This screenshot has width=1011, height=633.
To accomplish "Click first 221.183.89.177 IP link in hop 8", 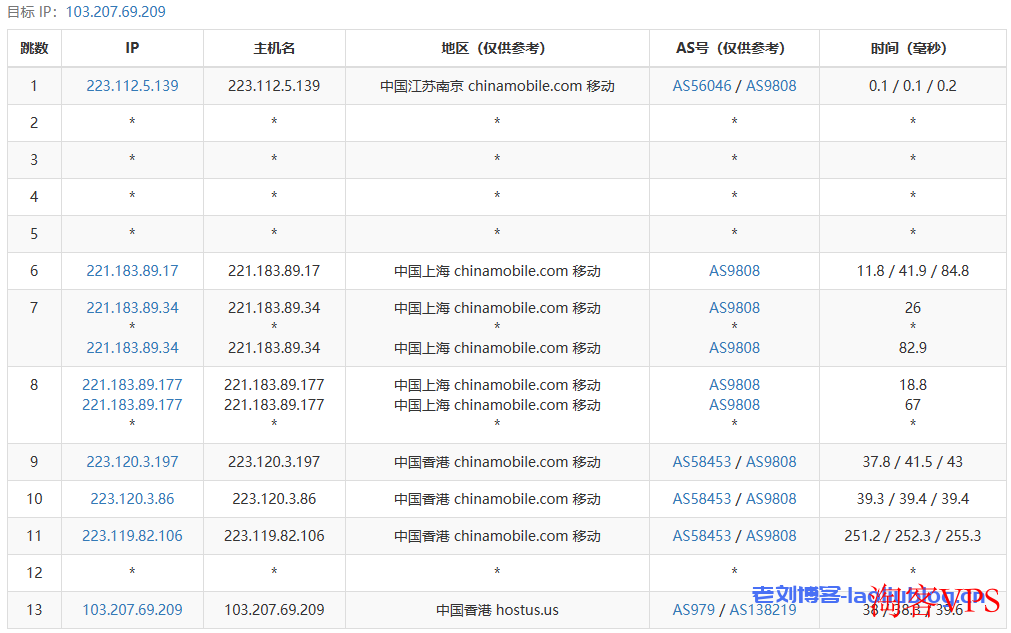I will 132,385.
